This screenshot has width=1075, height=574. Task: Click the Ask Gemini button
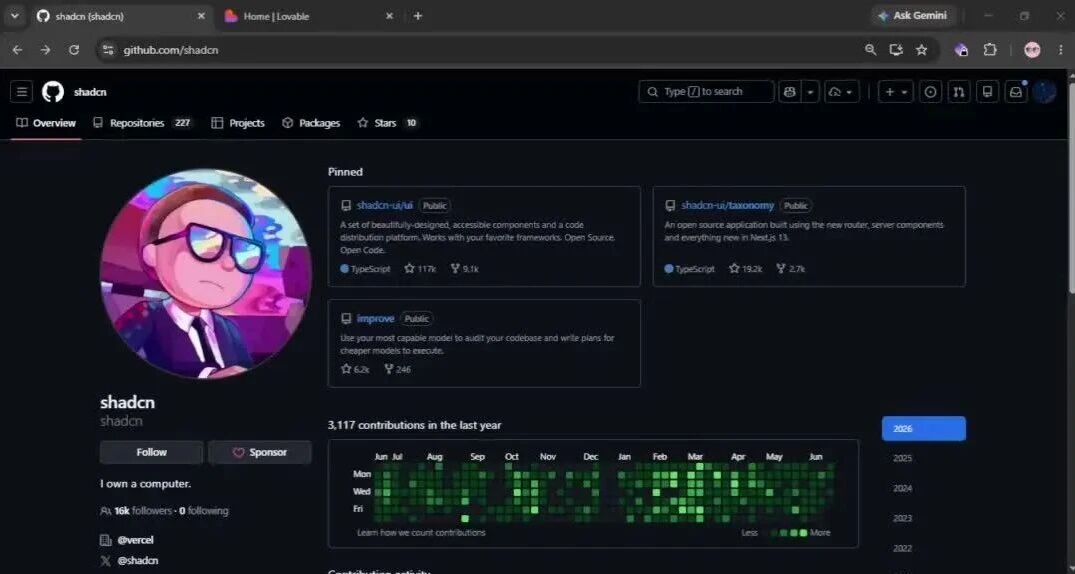(x=913, y=16)
